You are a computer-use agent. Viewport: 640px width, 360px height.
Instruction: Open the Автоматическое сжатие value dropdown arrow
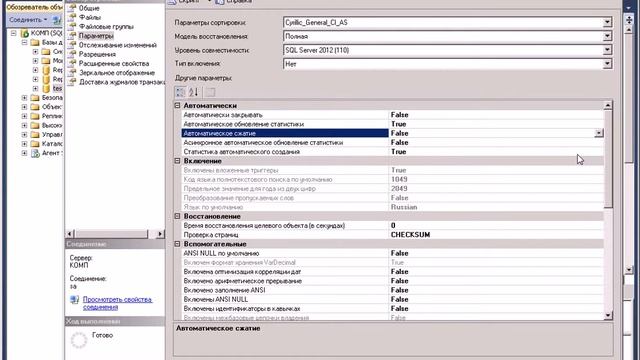click(598, 133)
